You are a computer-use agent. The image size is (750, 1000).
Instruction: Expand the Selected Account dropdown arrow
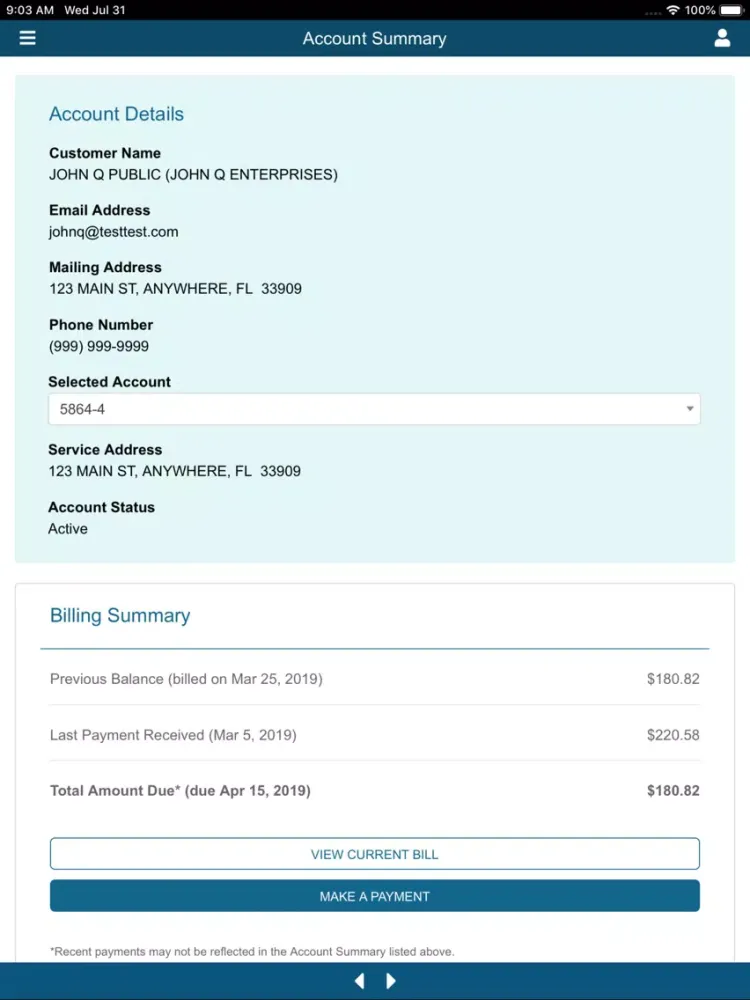tap(689, 409)
